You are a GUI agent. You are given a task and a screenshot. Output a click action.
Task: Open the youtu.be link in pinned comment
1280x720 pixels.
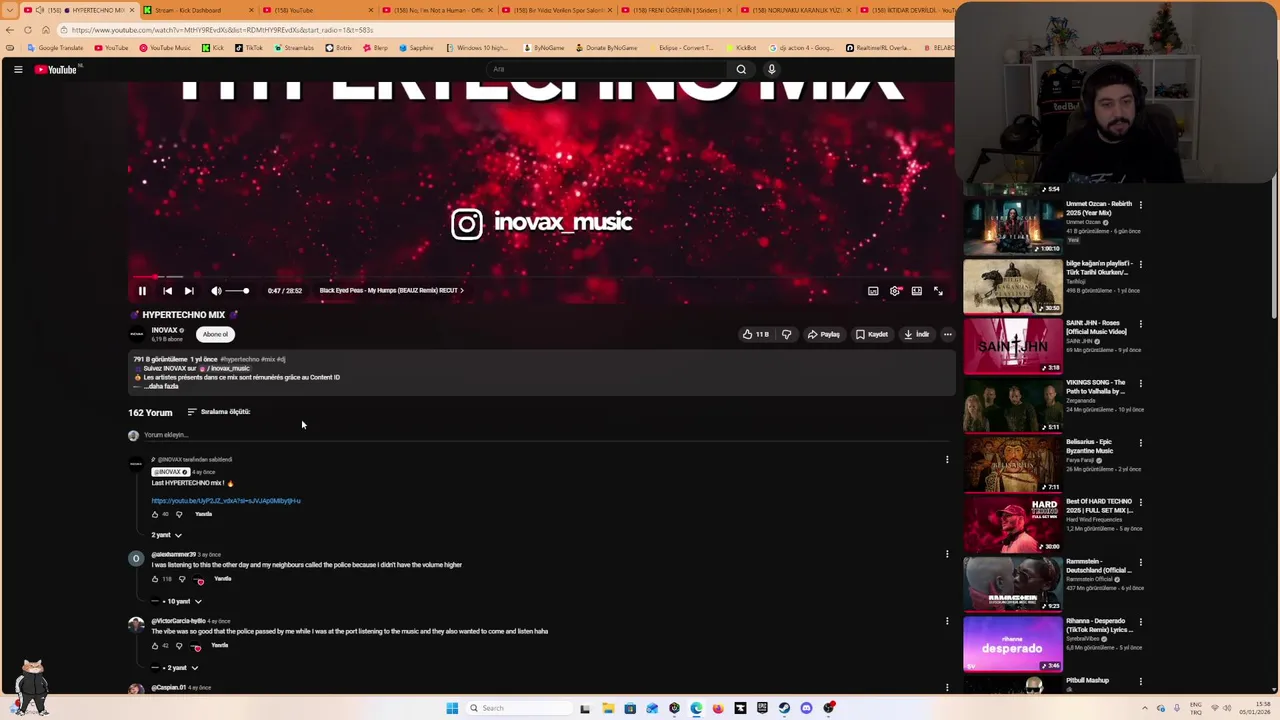click(x=226, y=501)
